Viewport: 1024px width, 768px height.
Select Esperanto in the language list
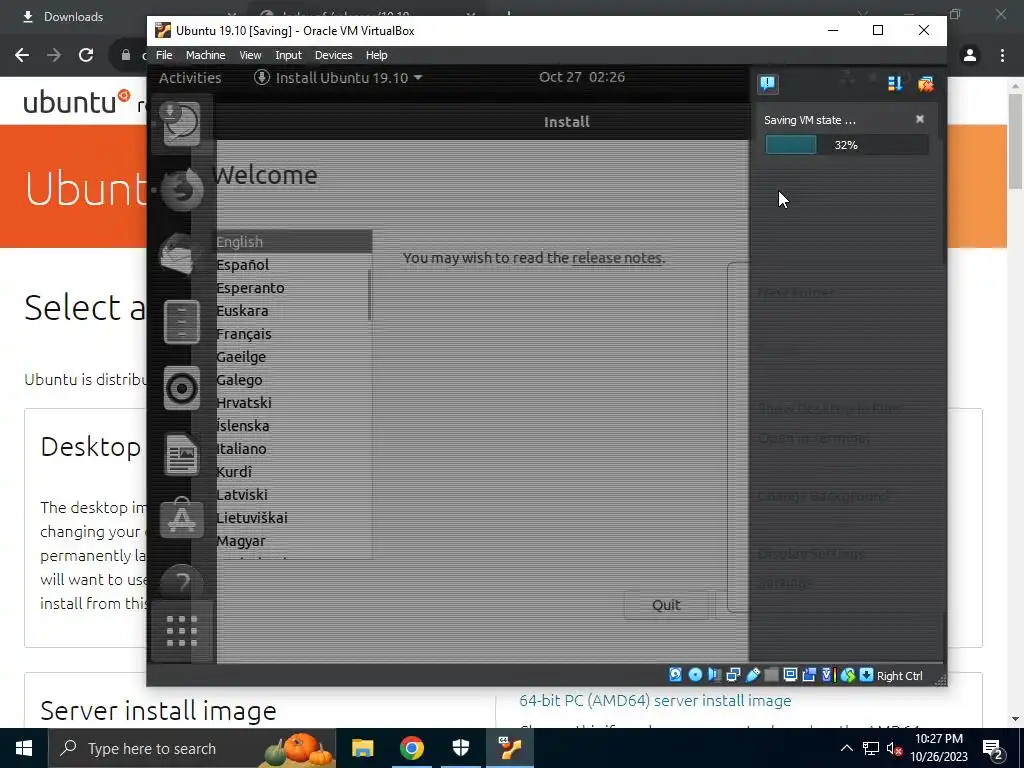[293, 288]
